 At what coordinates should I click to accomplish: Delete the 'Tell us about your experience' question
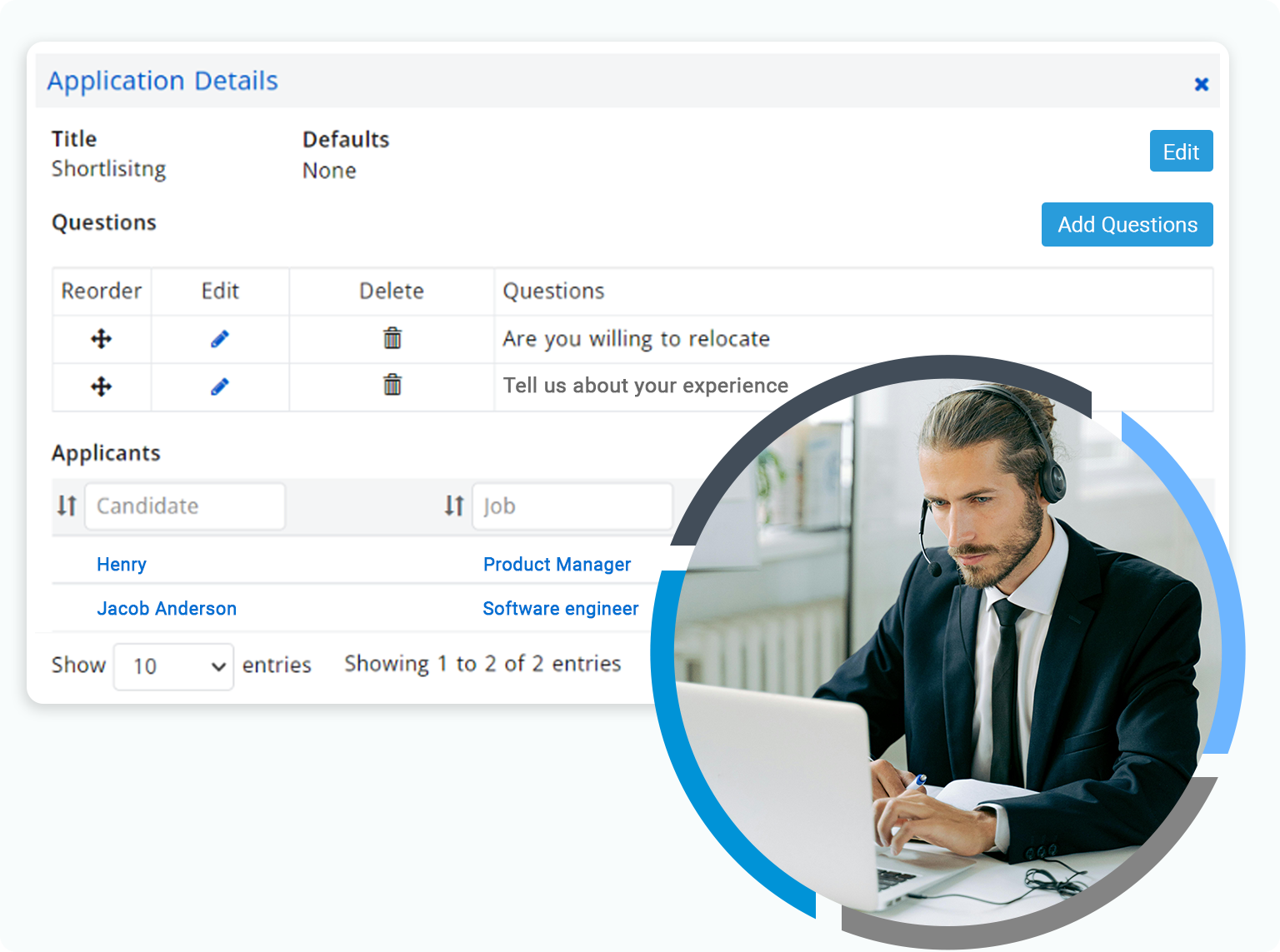(392, 385)
